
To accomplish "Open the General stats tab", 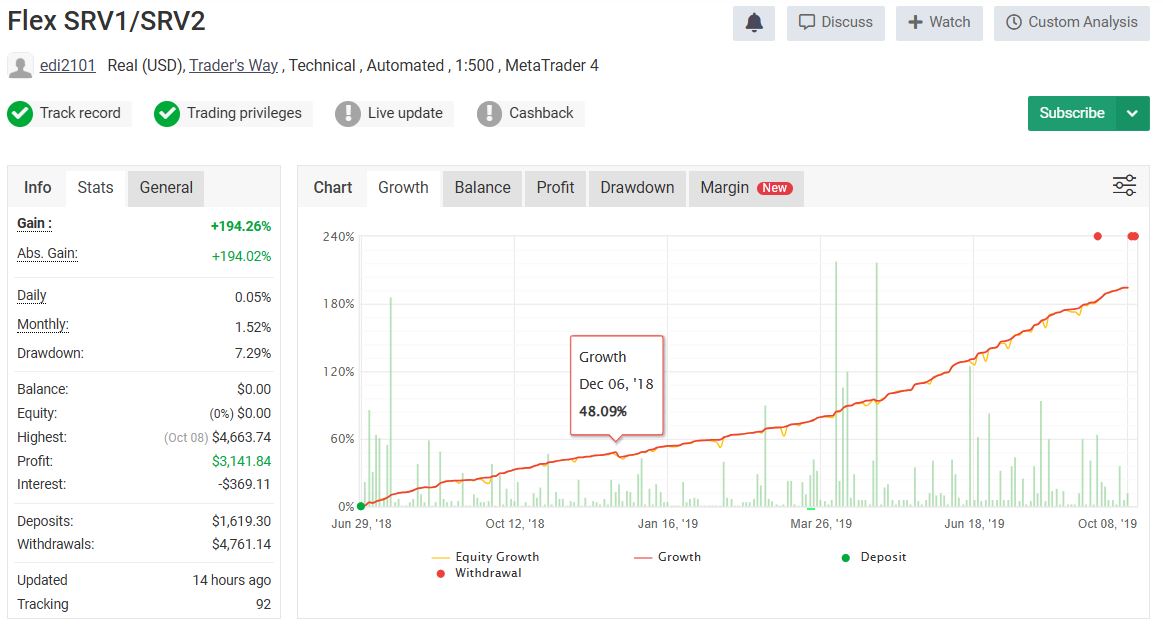I will tap(166, 187).
